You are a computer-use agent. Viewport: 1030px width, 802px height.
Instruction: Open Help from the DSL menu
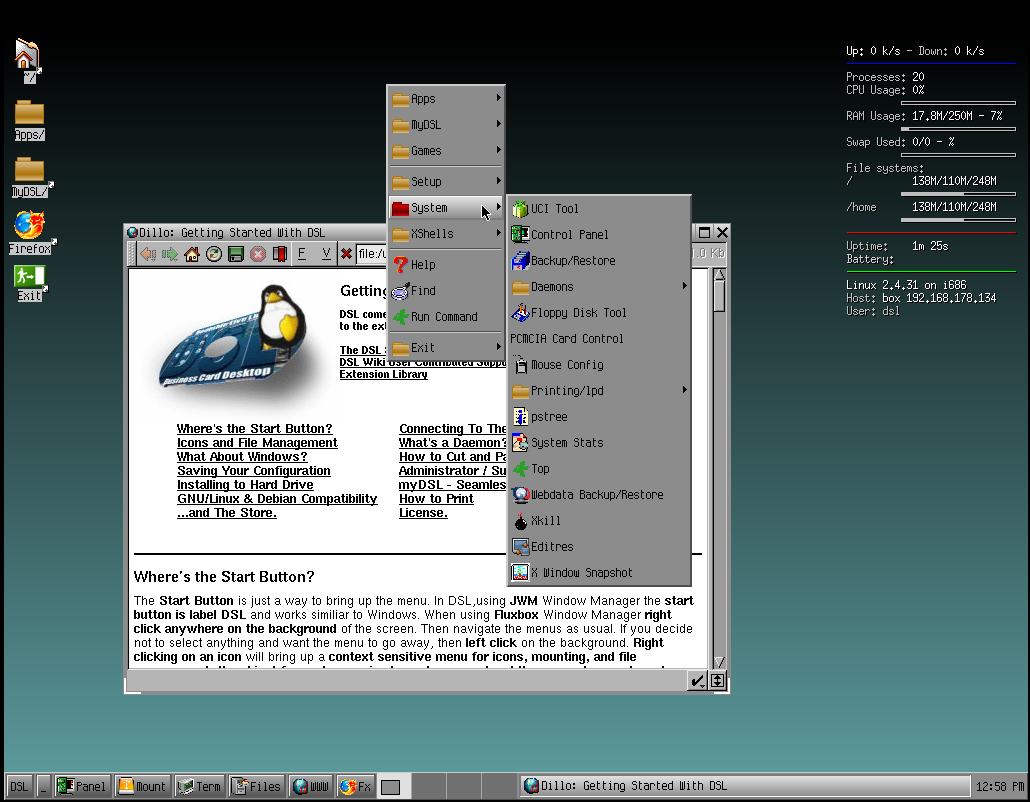tap(446, 265)
